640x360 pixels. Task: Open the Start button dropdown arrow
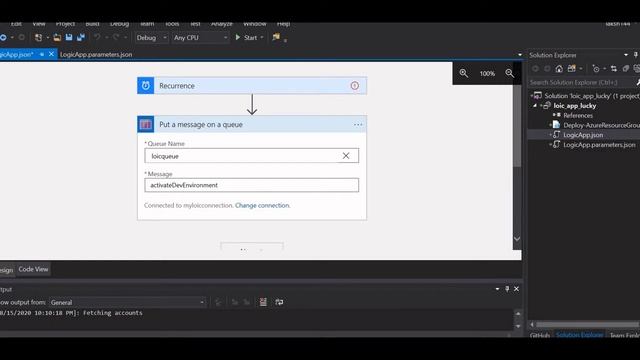(x=262, y=38)
